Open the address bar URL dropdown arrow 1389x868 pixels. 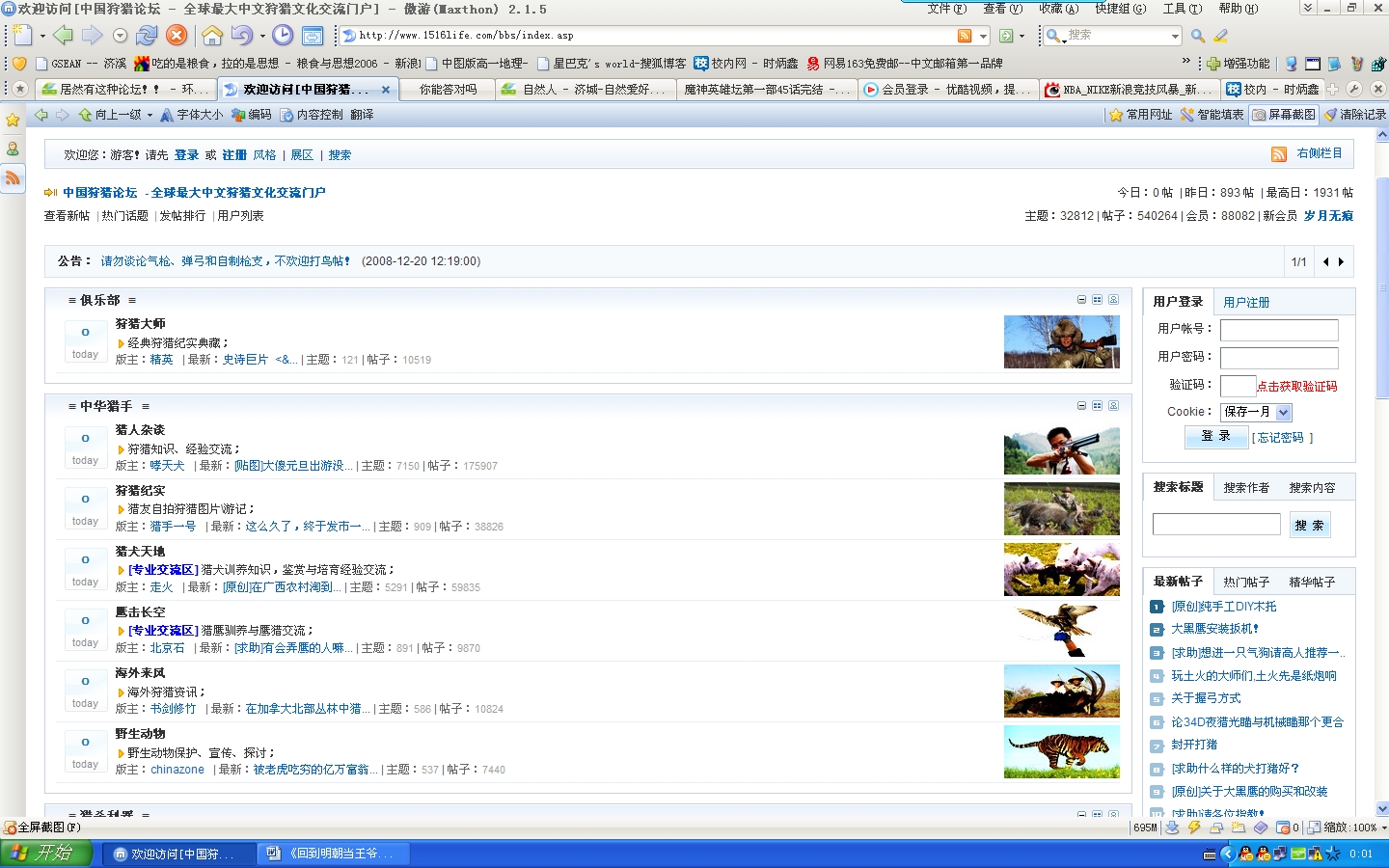click(x=983, y=36)
